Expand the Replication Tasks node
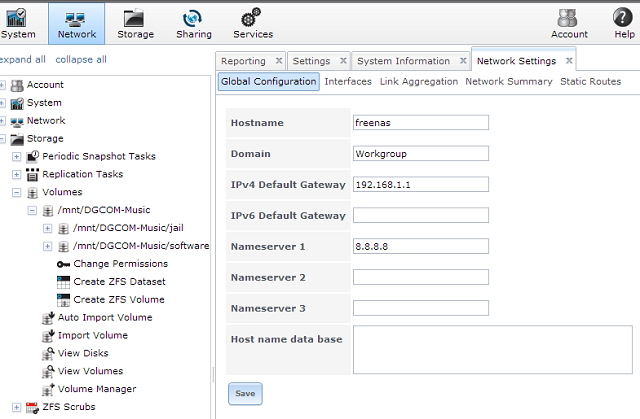 [17, 175]
